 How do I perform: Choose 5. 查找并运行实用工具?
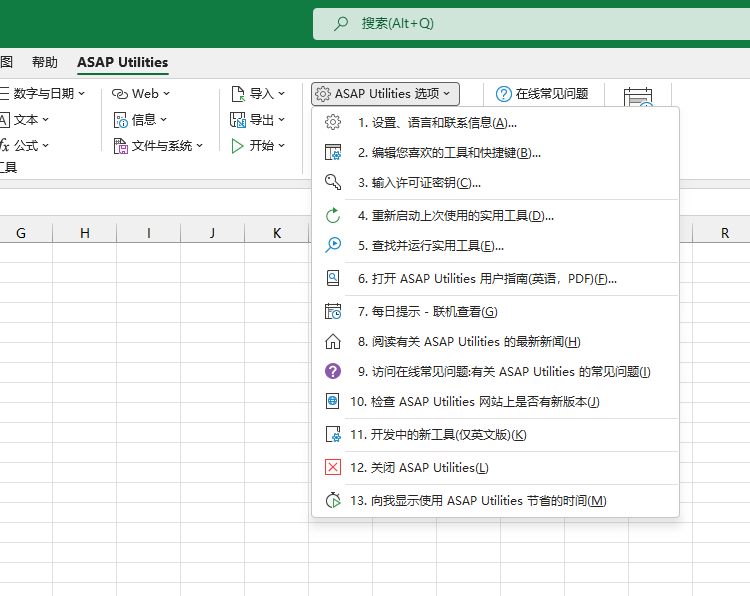click(x=496, y=245)
